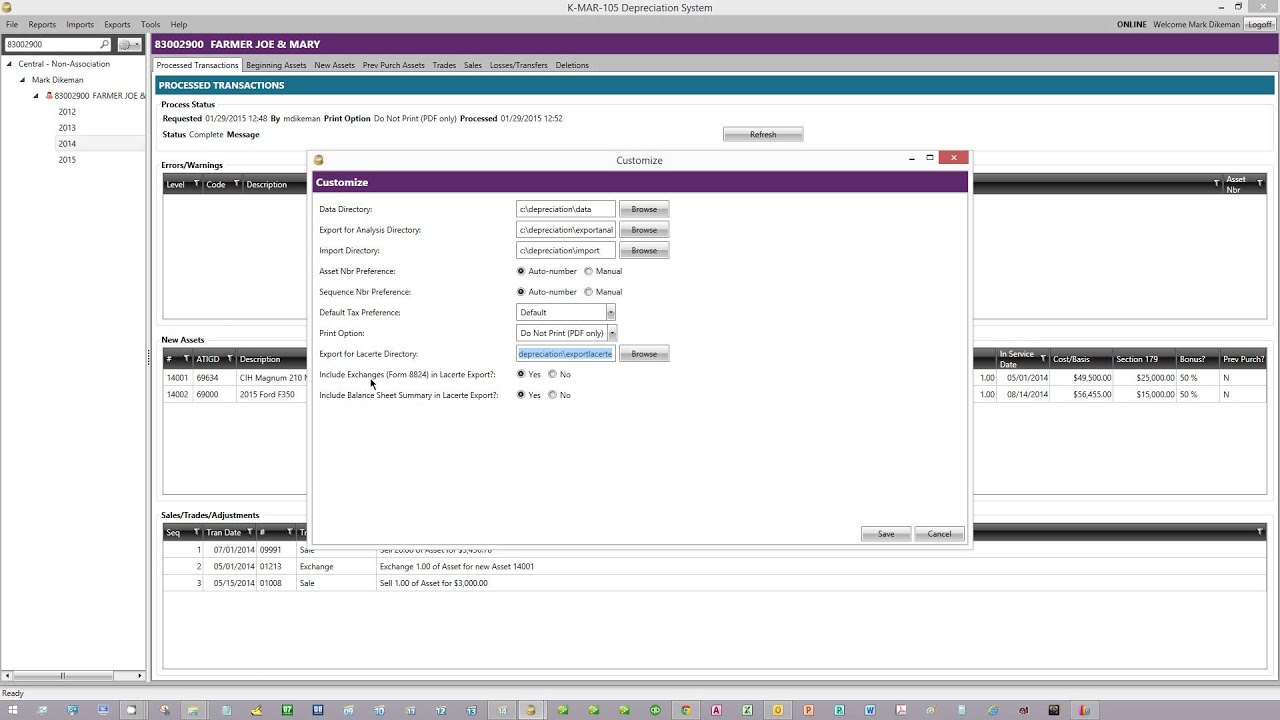Click Browse for Data Directory
The width and height of the screenshot is (1280, 720).
(x=644, y=209)
